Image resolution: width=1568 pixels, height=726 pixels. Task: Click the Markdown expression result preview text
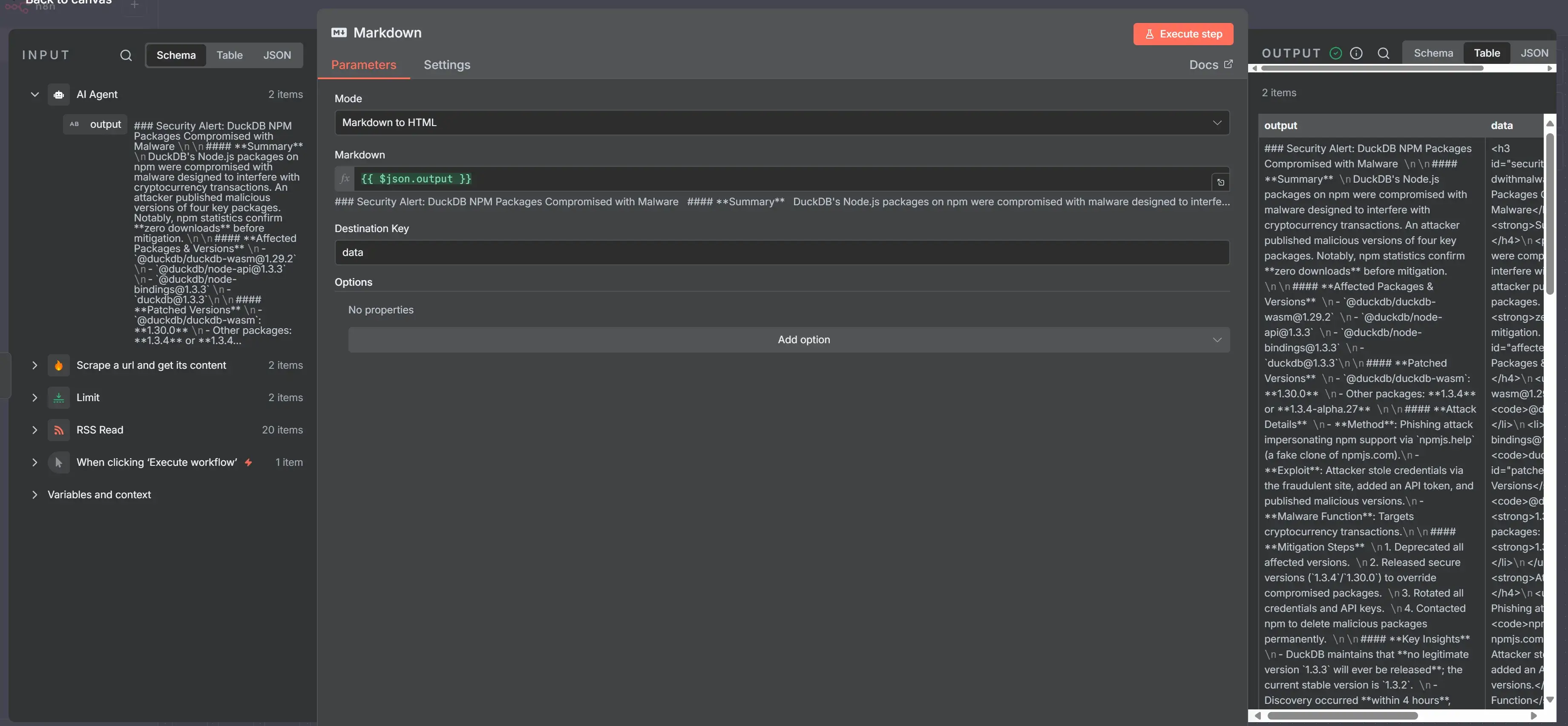[782, 201]
